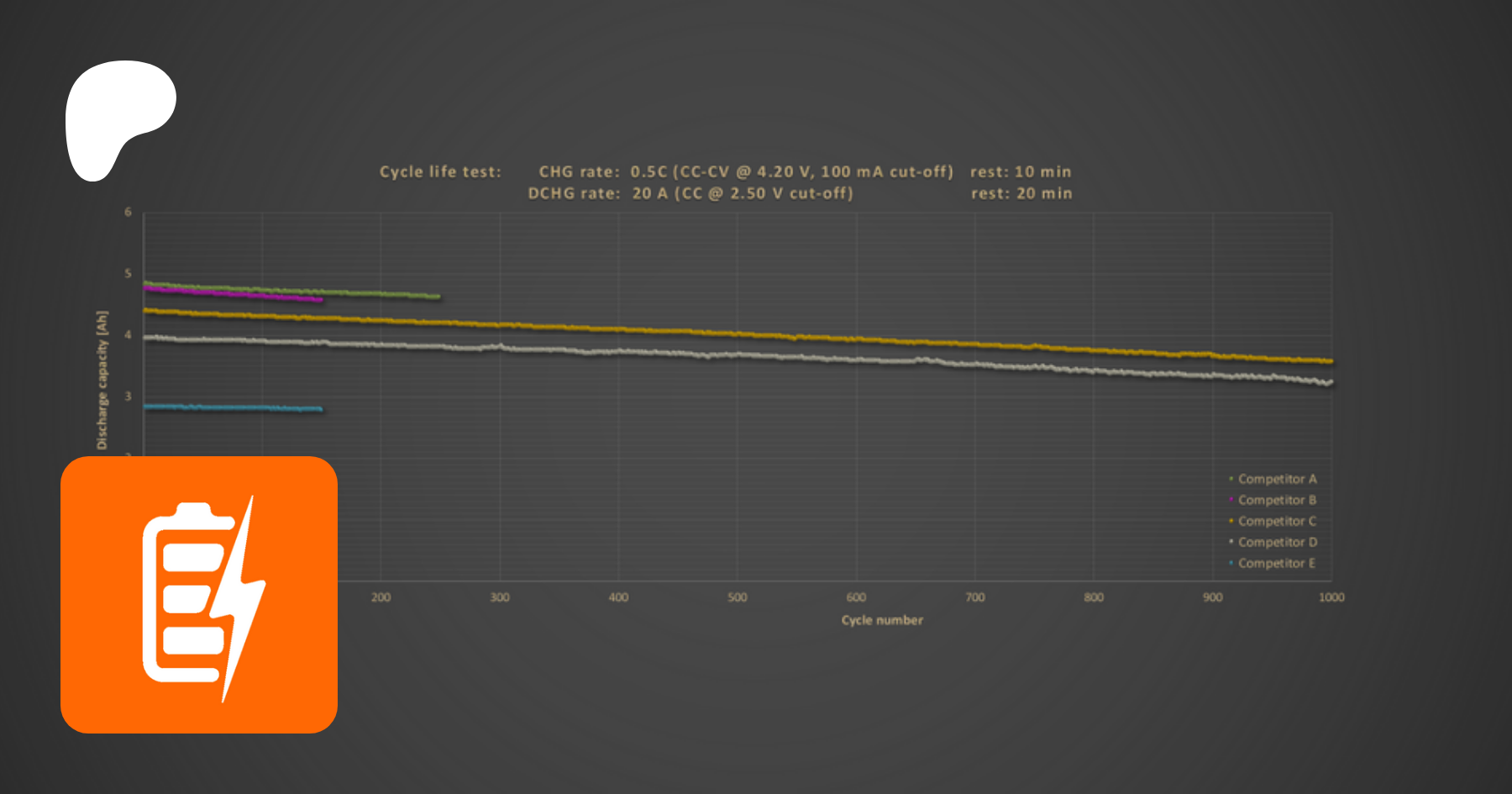Click Competitor C in the chart legend
This screenshot has height=794, width=1512.
(x=1276, y=521)
